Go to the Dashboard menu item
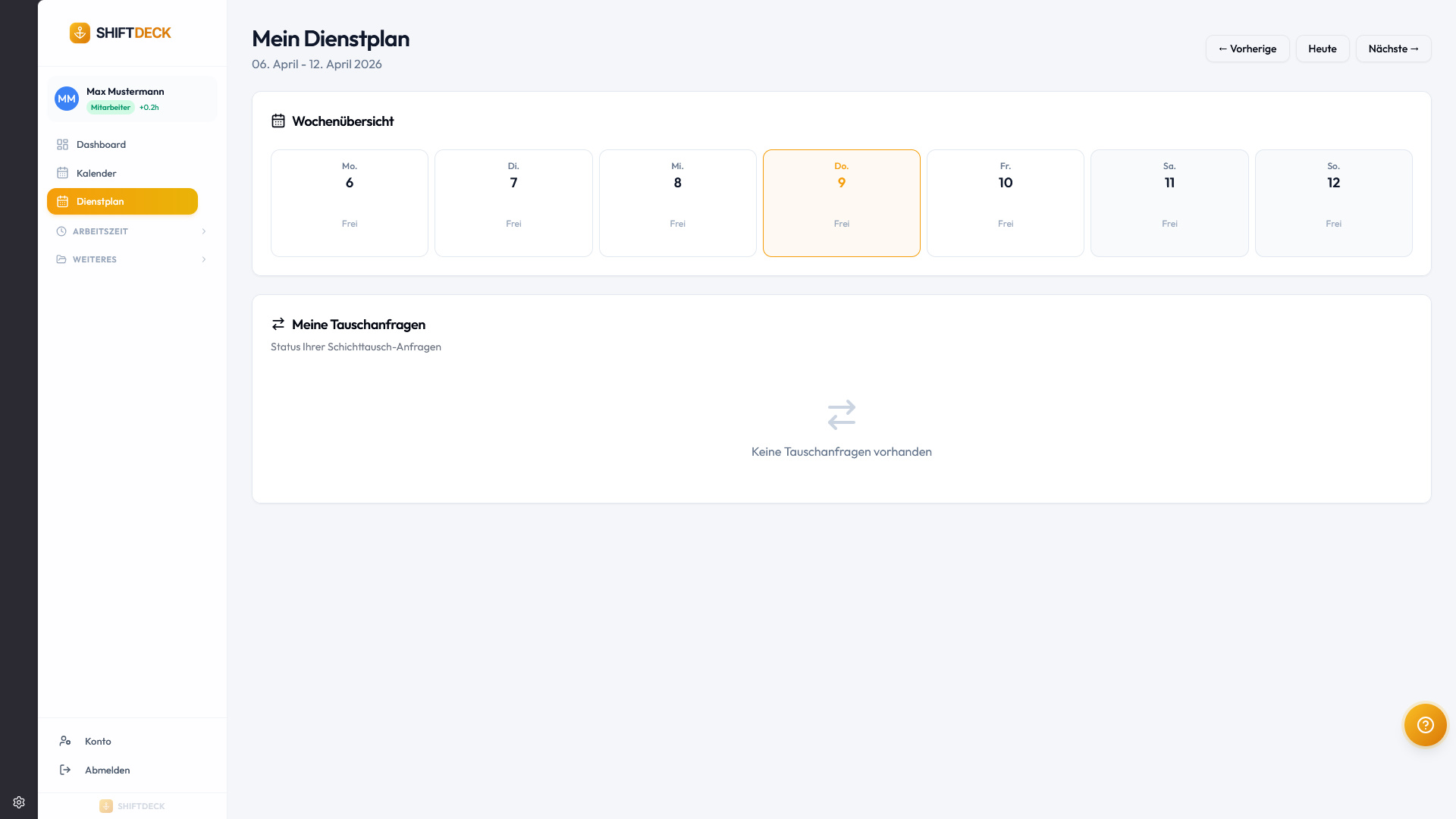 (x=101, y=144)
